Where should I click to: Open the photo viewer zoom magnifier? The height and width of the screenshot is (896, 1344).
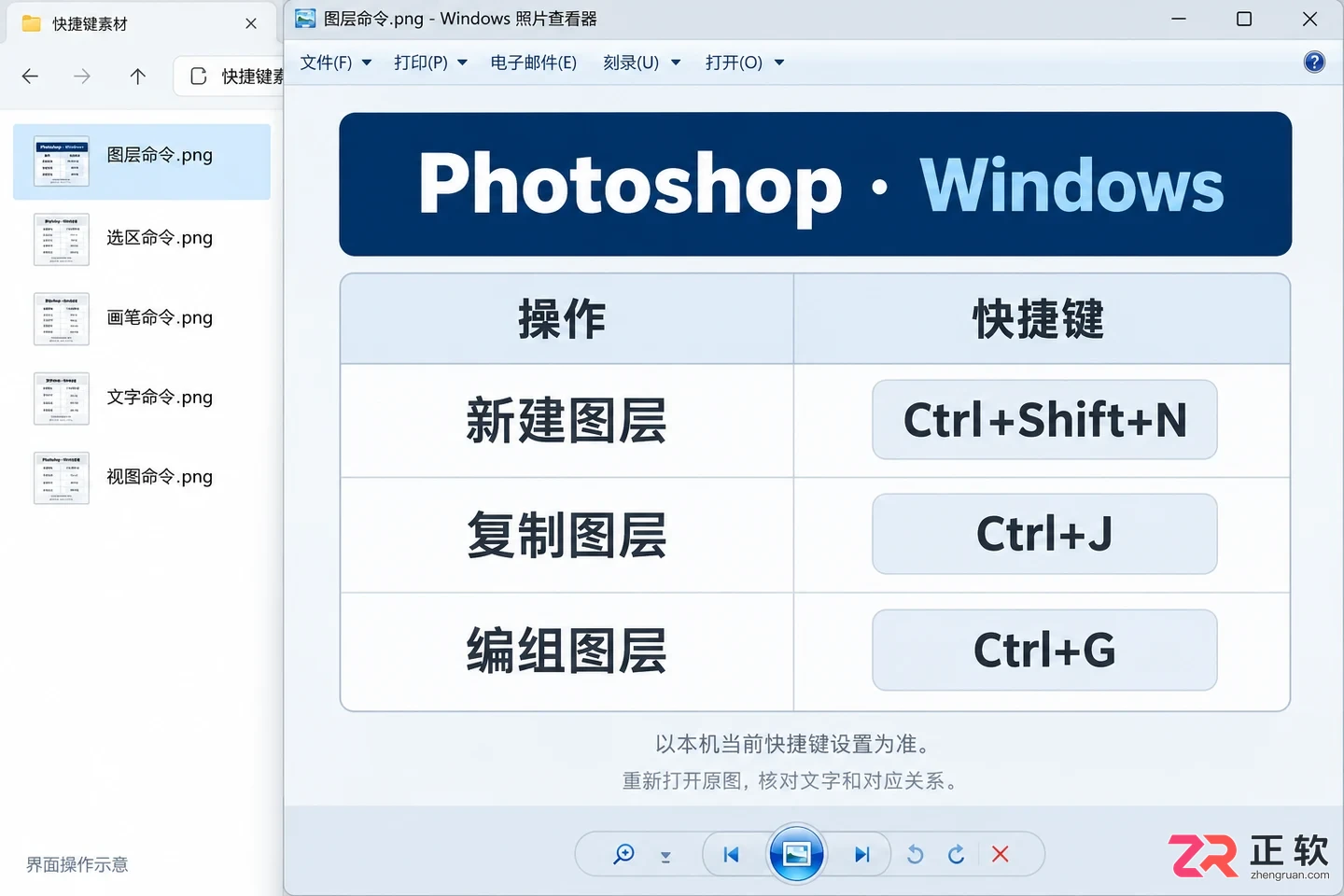coord(623,854)
